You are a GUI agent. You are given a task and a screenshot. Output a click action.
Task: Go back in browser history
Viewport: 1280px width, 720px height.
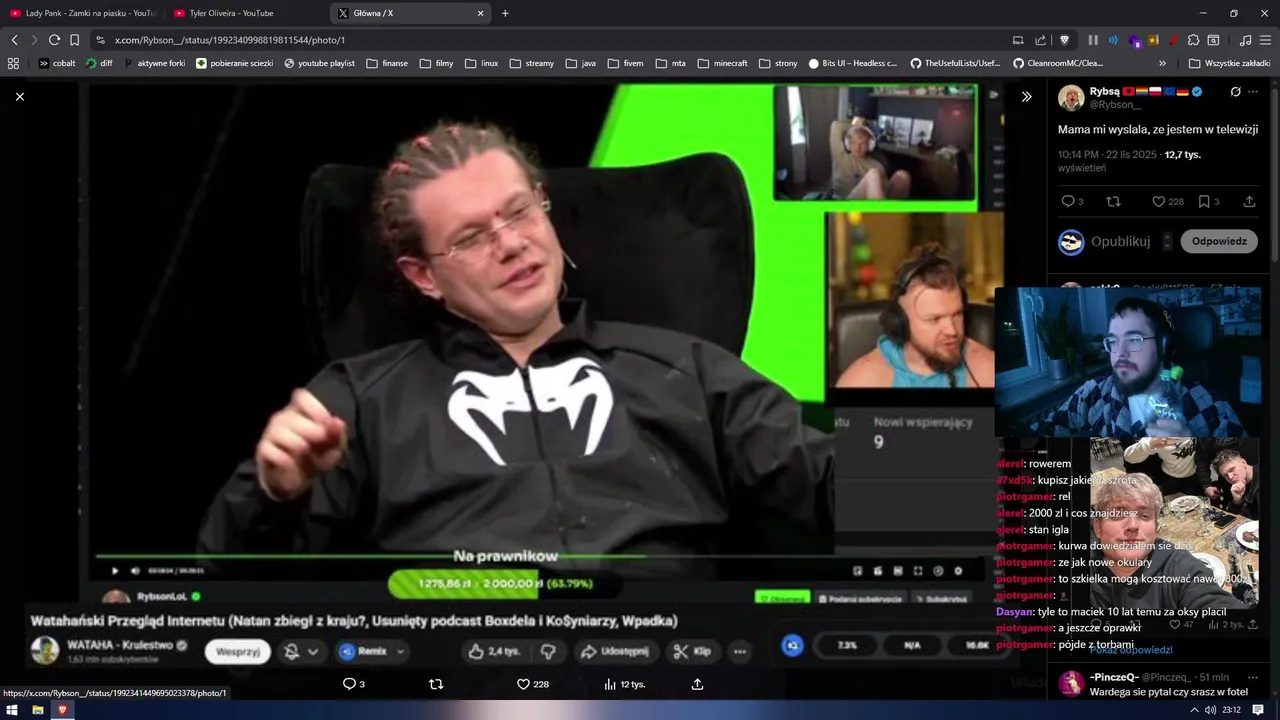pyautogui.click(x=14, y=40)
